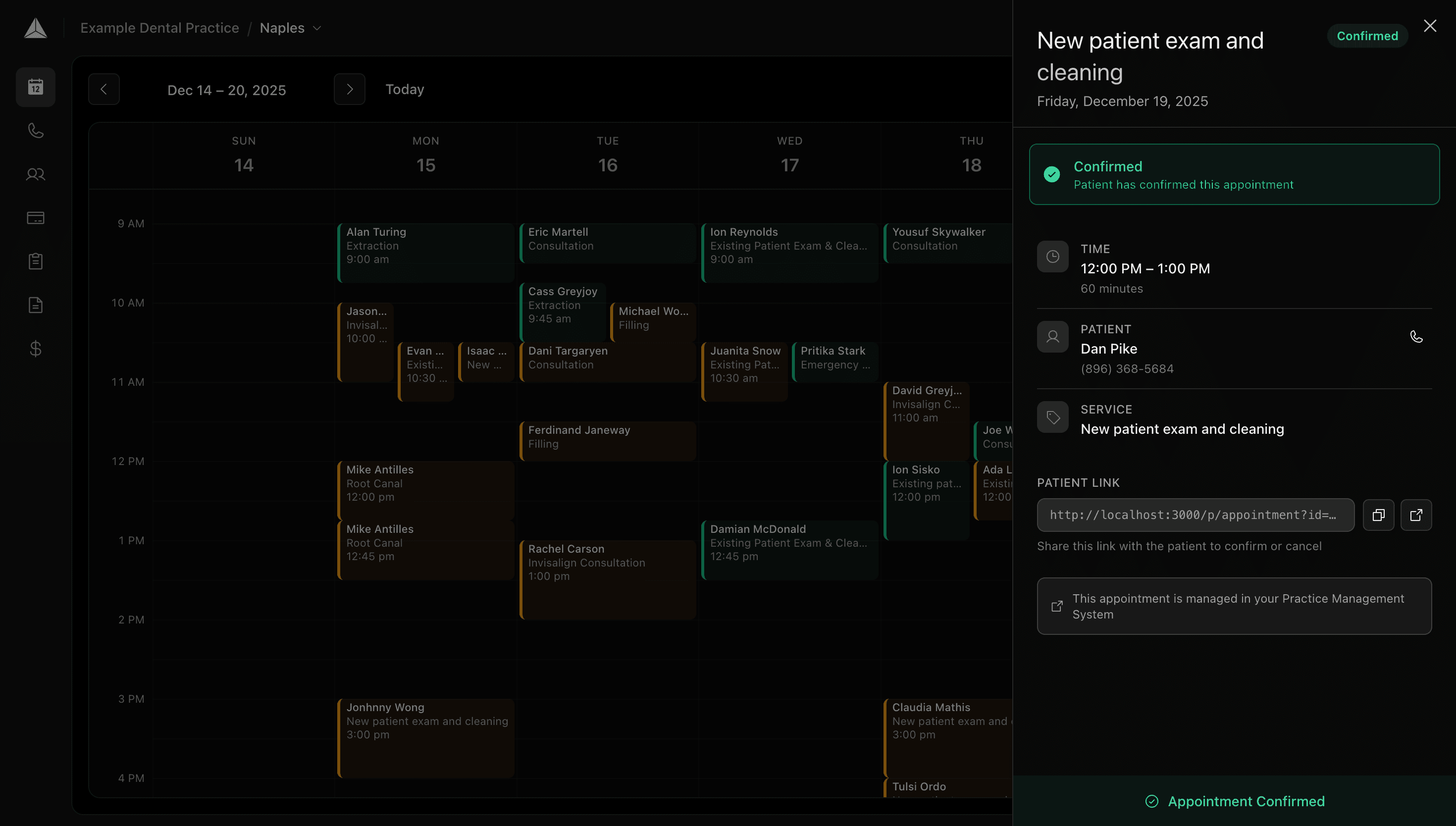Click the Today button
Screen dimensions: 1456x826
[405, 89]
